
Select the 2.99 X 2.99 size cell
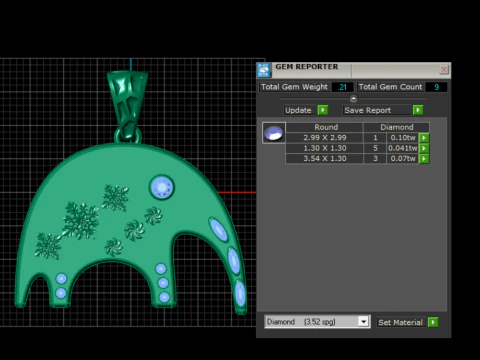click(x=324, y=138)
